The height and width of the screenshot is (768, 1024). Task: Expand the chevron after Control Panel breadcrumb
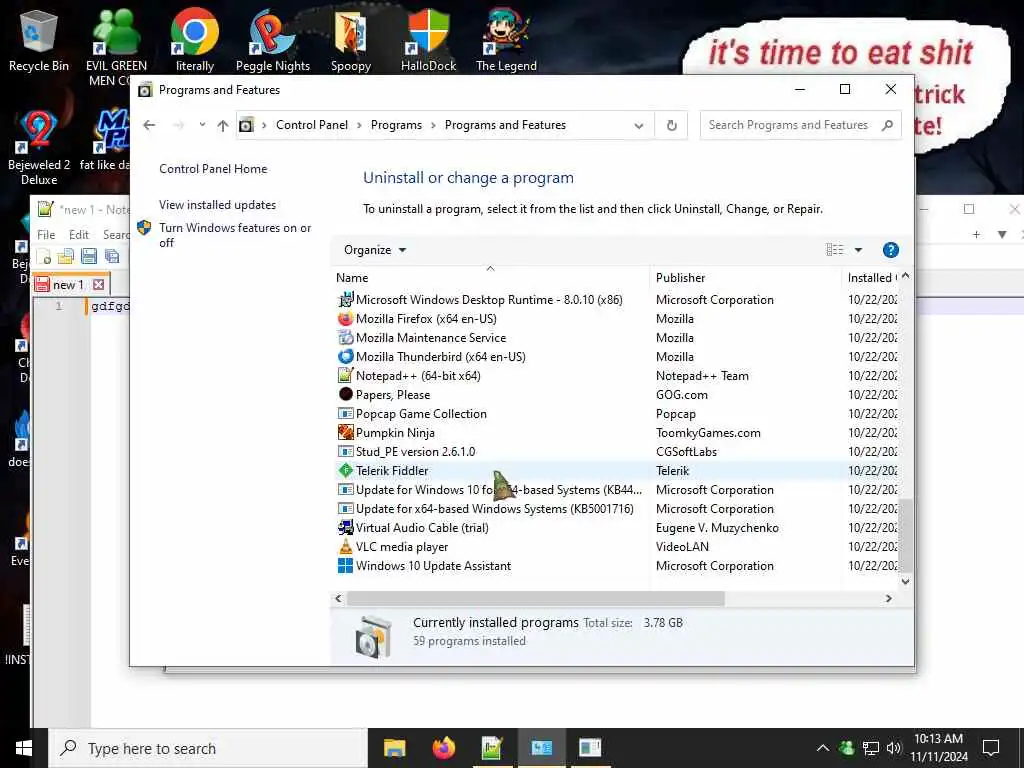pos(359,125)
